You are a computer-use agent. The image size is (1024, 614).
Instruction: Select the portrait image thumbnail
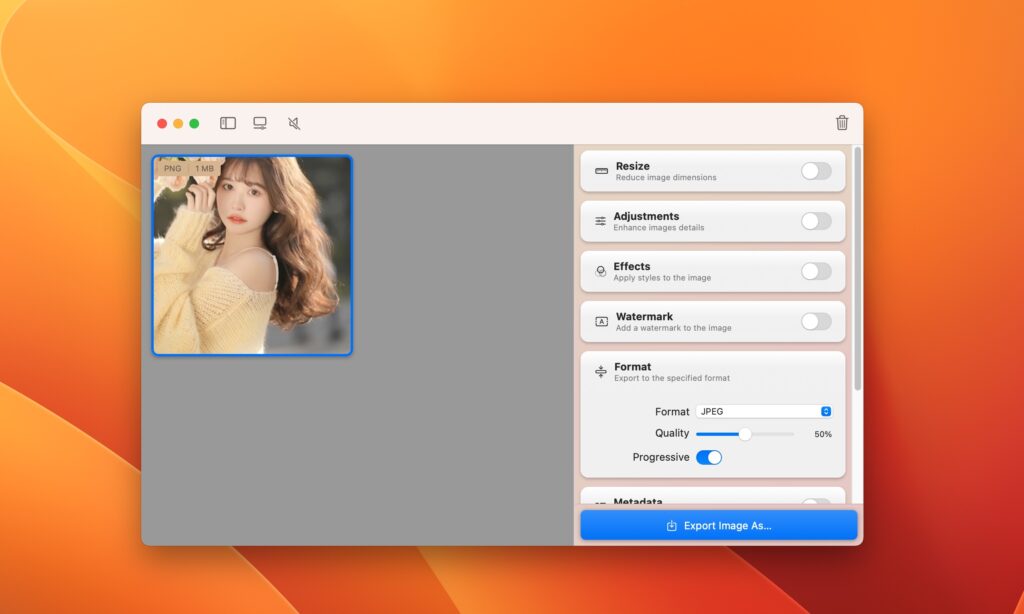(251, 255)
